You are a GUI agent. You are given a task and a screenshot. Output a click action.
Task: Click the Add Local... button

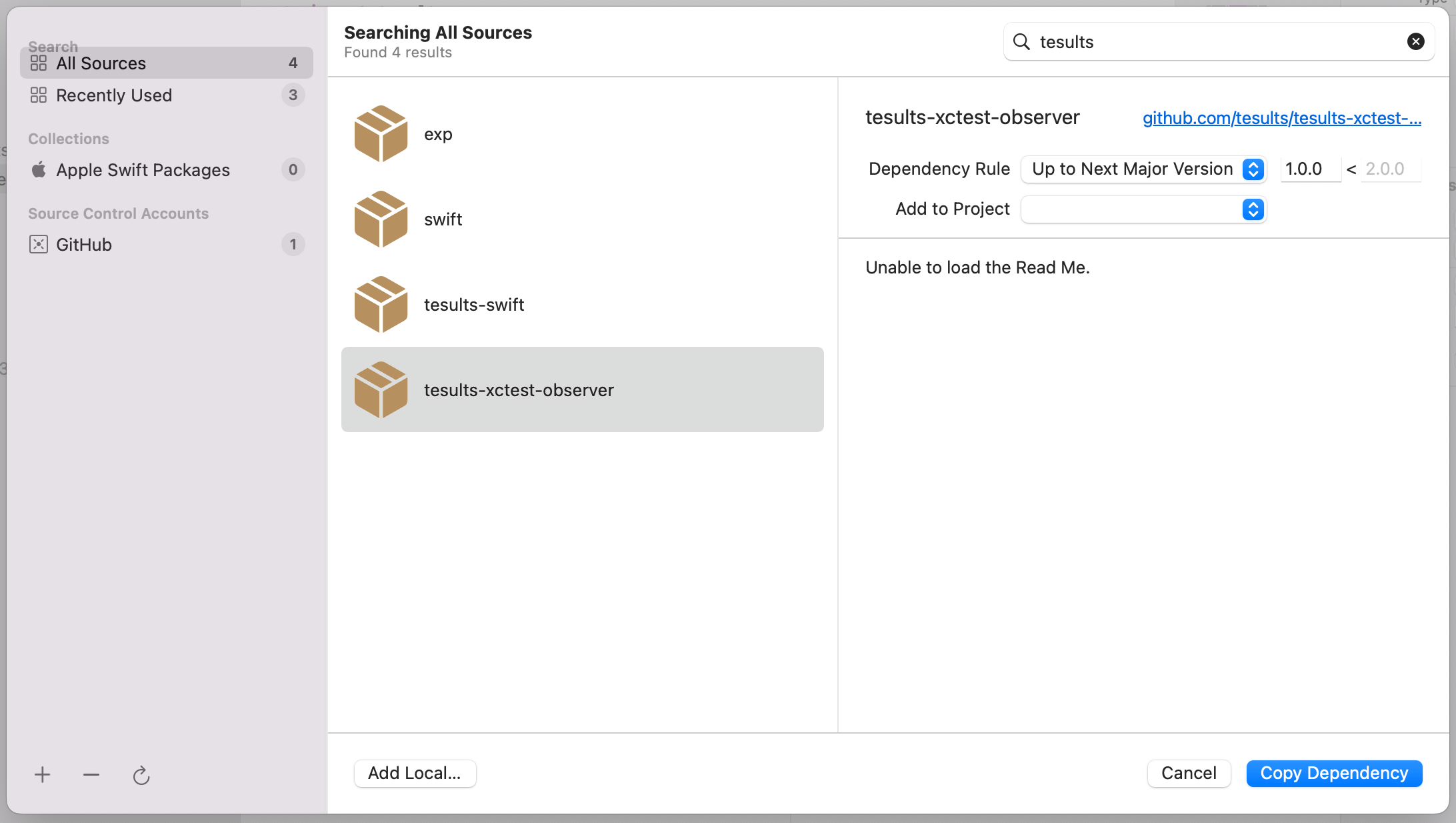[x=415, y=773]
